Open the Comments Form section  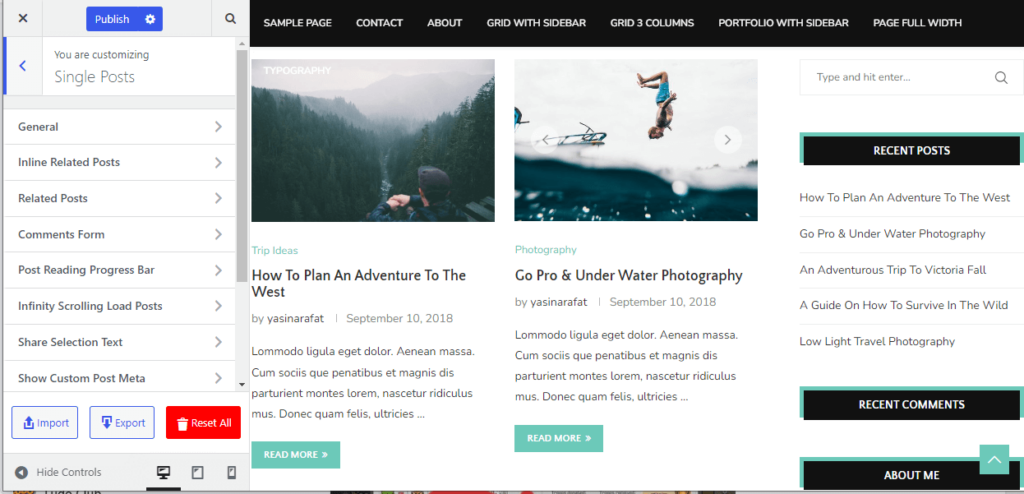click(120, 235)
